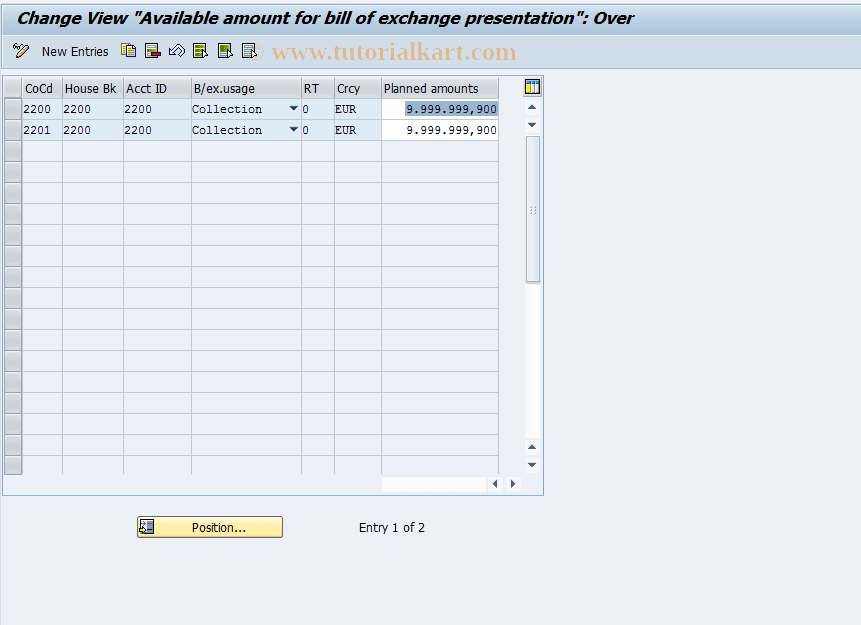Click the Delete entry icon

[152, 51]
